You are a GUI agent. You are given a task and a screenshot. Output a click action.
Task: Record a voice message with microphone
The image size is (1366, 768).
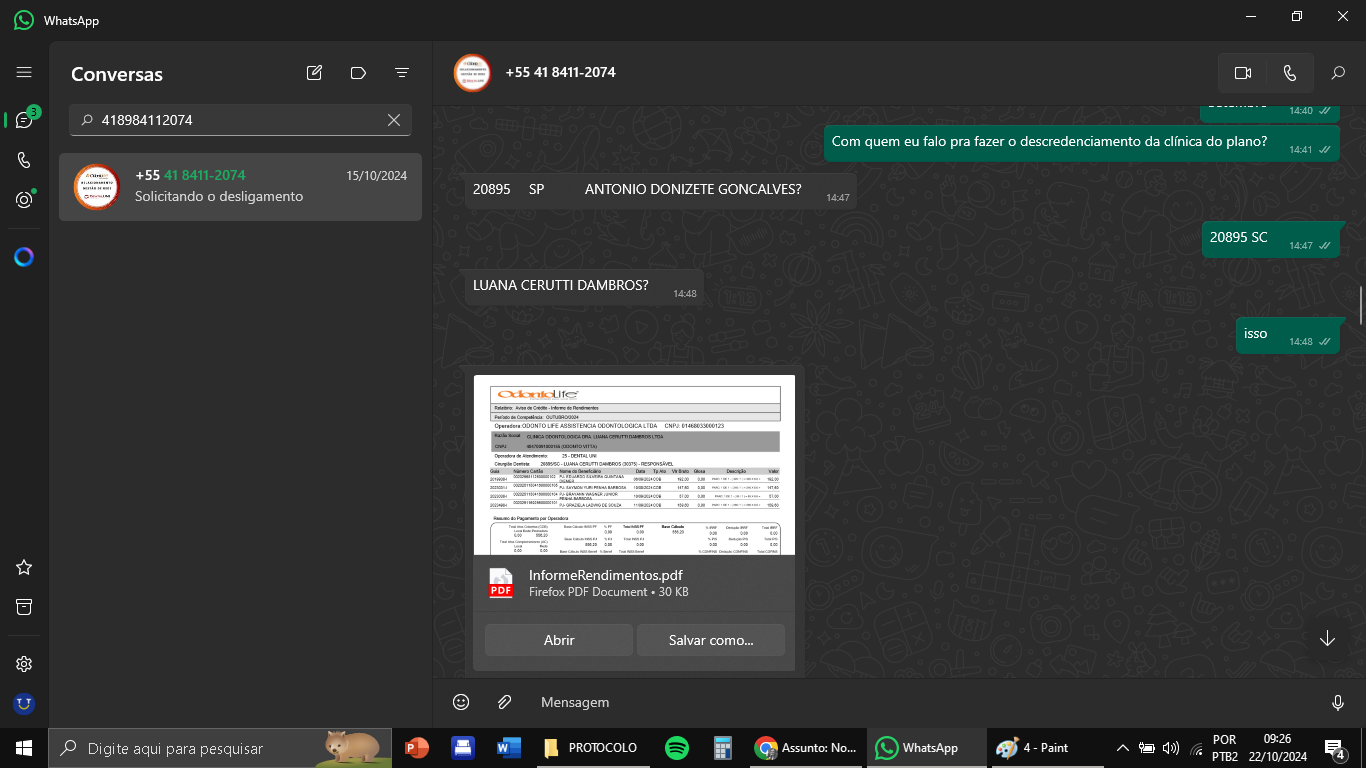(1338, 703)
